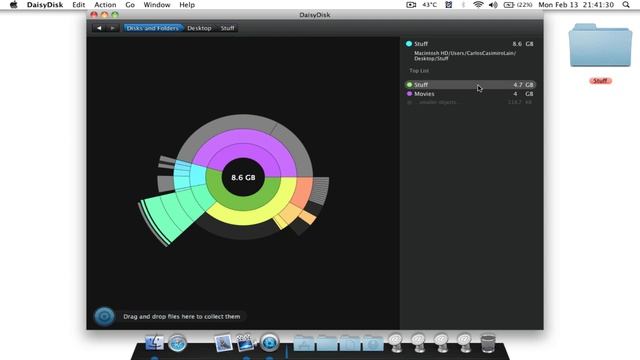The width and height of the screenshot is (640, 360).
Task: Go back with the left arrow button
Action: pos(99,28)
